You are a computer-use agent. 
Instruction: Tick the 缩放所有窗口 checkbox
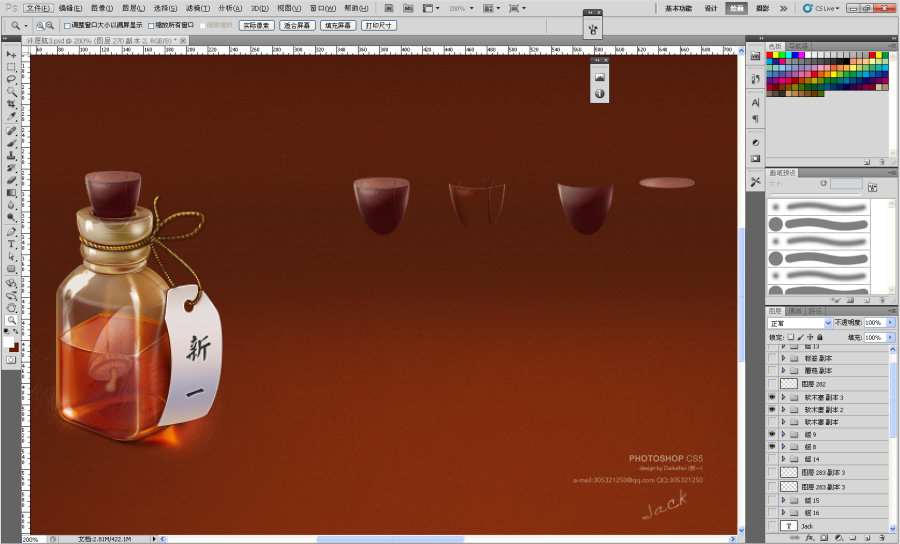151,25
